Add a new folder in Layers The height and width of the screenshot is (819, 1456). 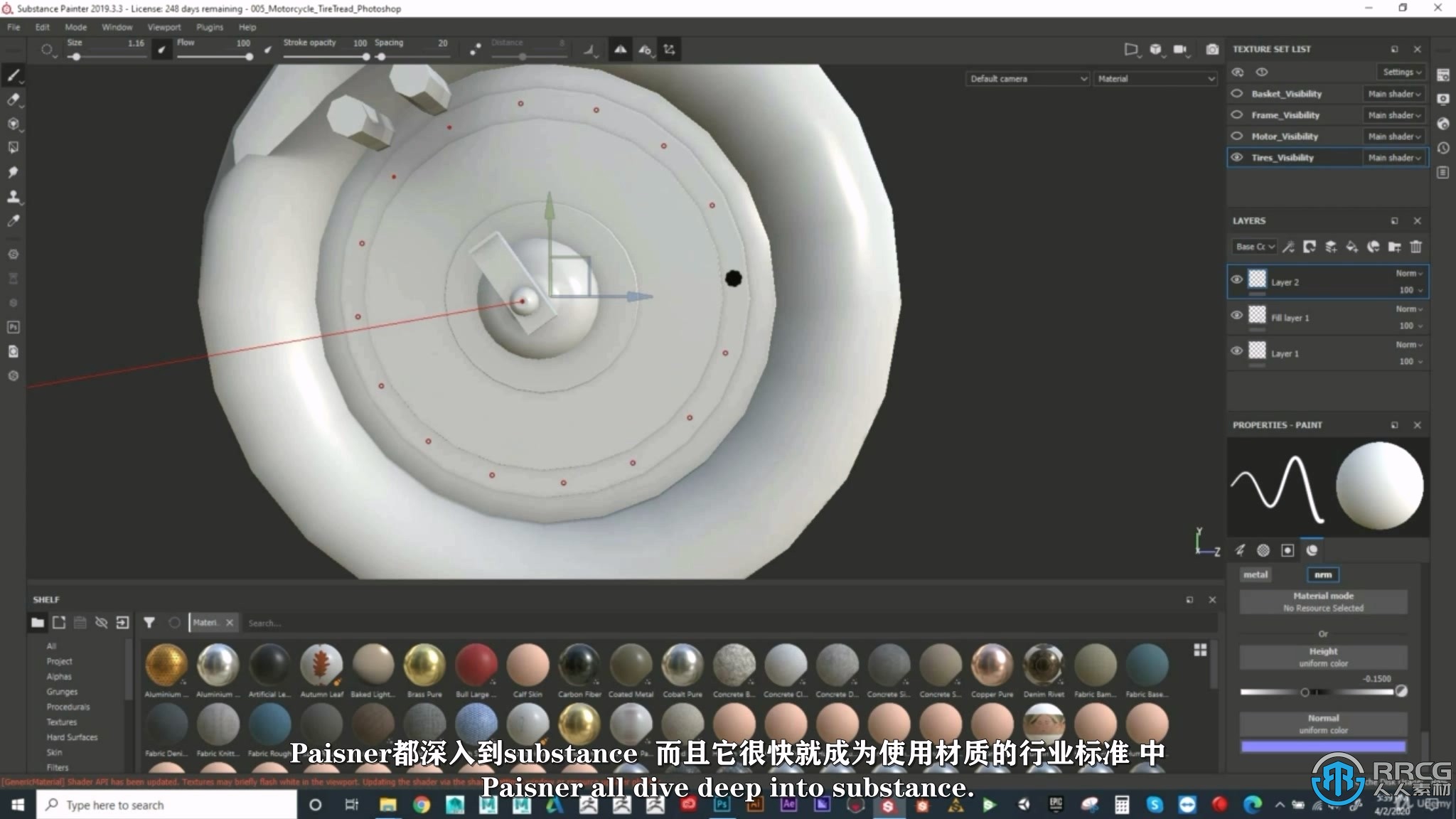1395,247
